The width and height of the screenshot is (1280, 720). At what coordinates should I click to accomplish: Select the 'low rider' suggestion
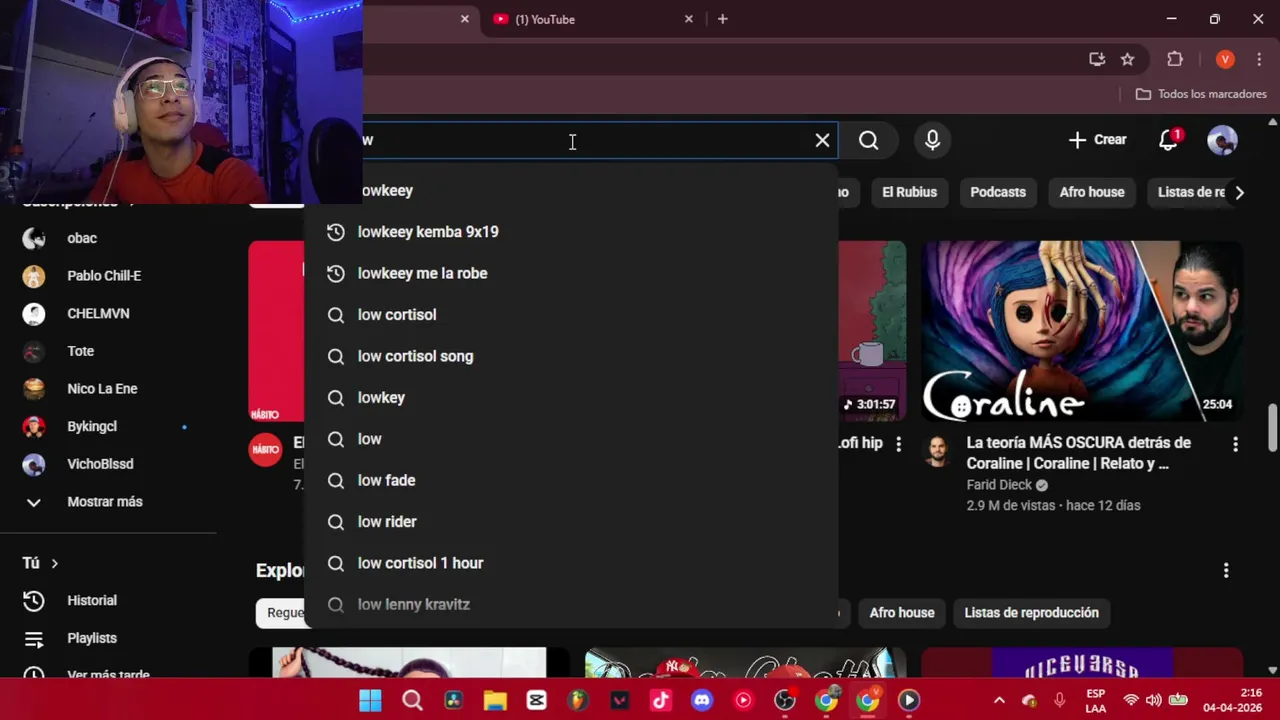pos(571,522)
